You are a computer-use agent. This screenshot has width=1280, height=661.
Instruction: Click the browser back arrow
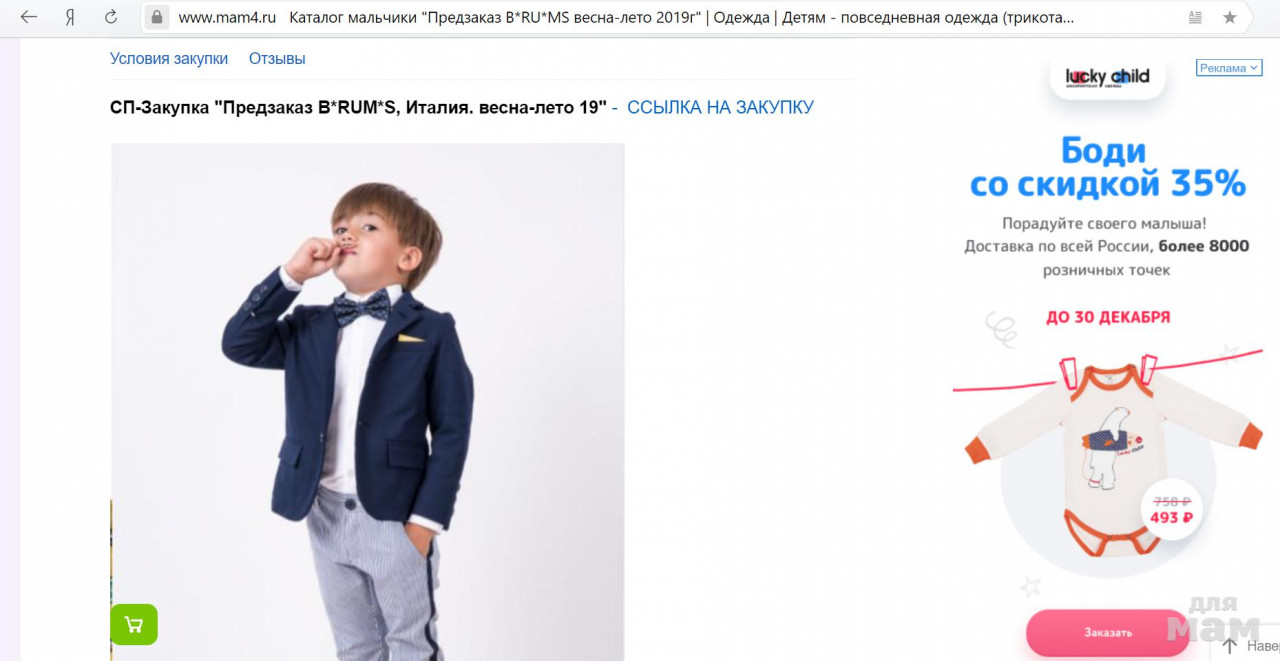[x=29, y=17]
